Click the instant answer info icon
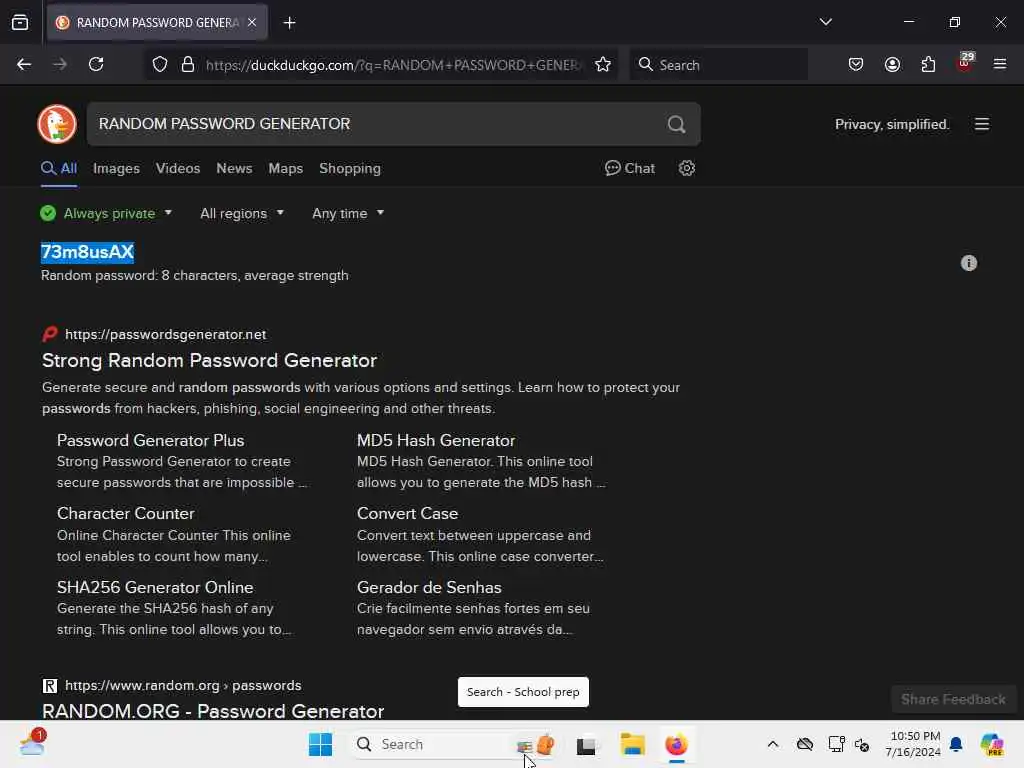This screenshot has height=768, width=1024. pyautogui.click(x=968, y=263)
